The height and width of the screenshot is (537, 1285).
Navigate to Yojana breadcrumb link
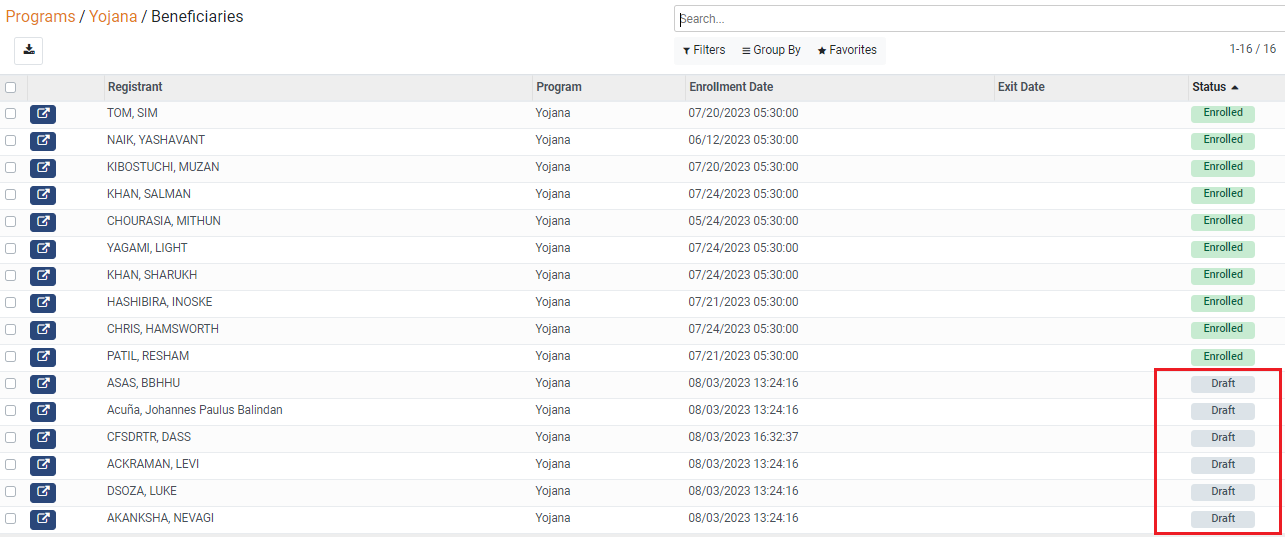pos(113,17)
